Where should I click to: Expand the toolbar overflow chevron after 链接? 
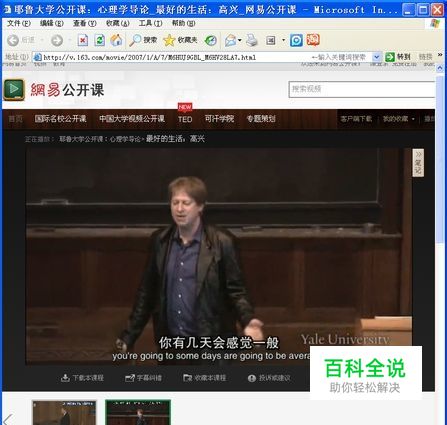coord(440,55)
